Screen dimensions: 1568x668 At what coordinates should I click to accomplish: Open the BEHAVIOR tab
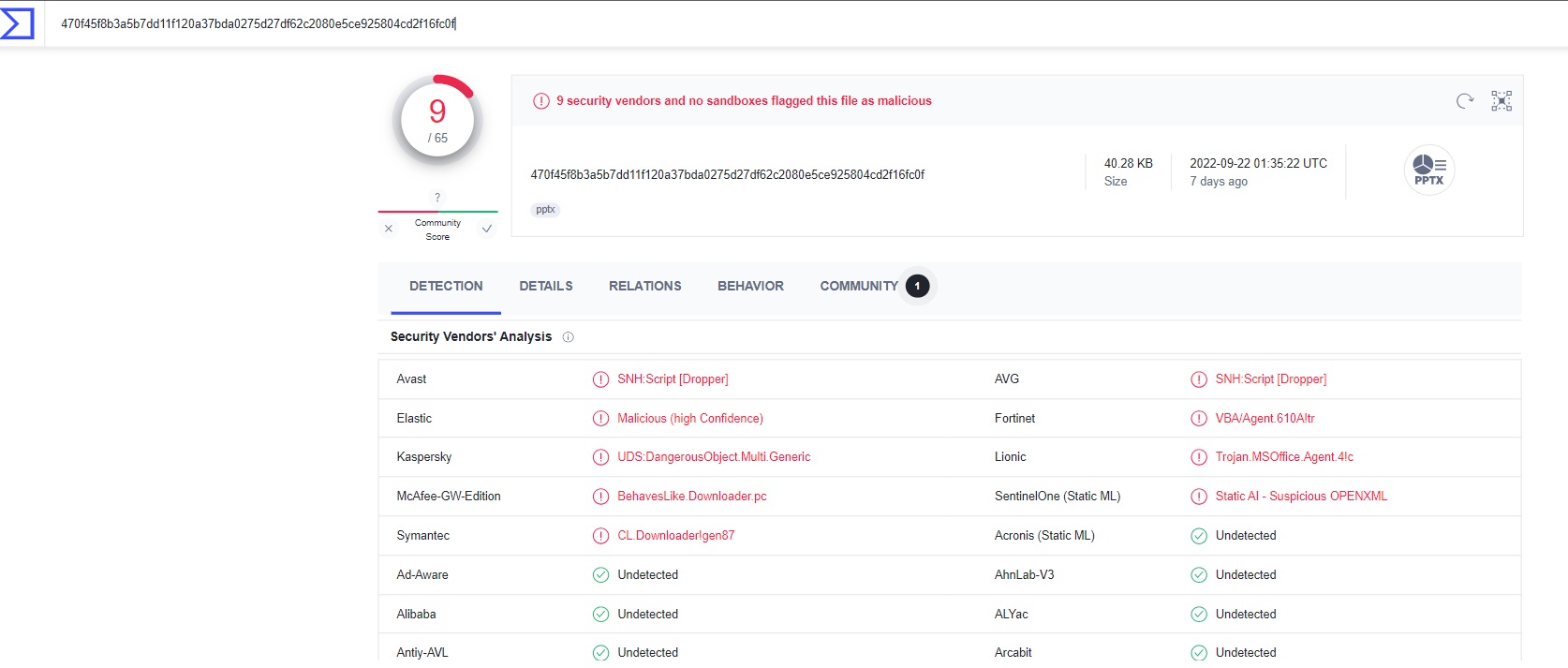(x=750, y=287)
